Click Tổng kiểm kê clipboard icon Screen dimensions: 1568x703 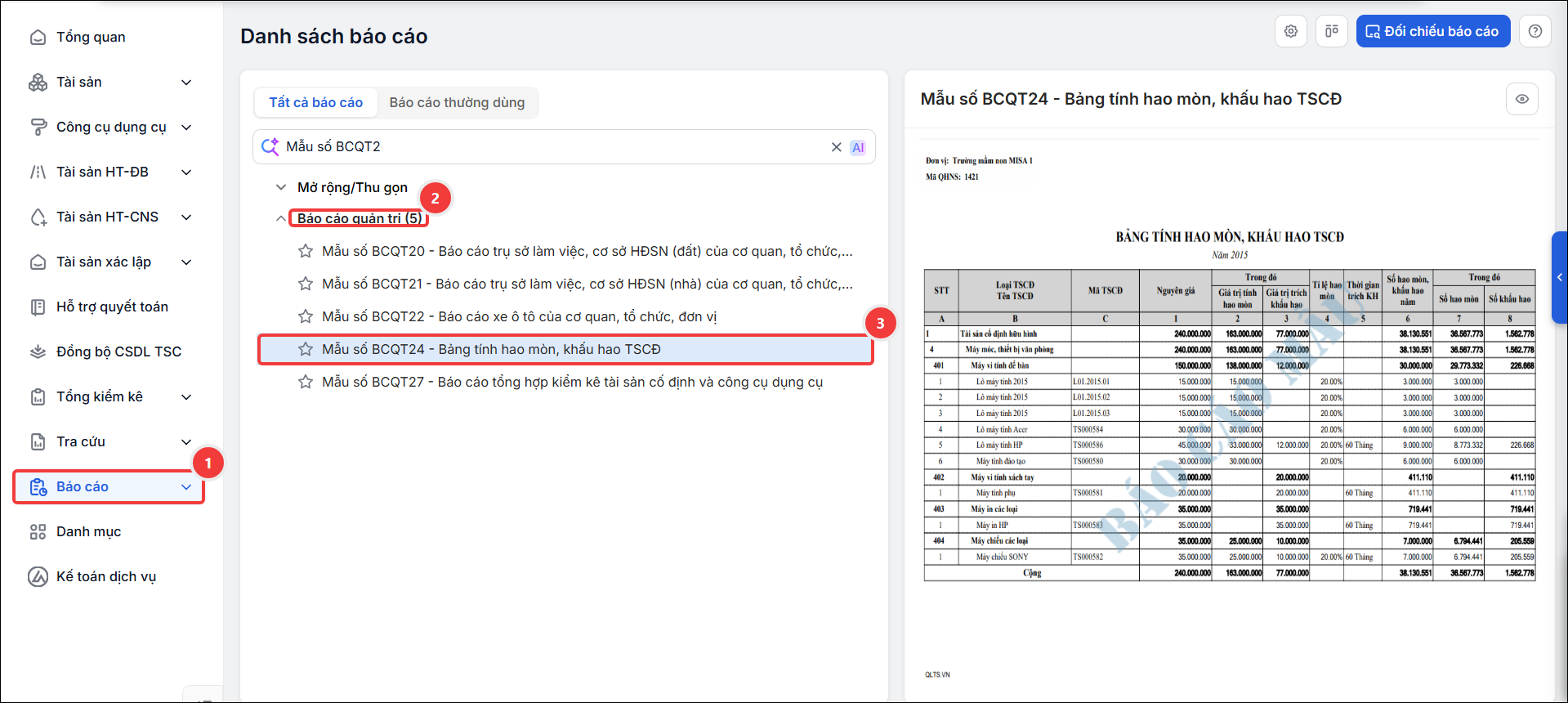coord(38,396)
